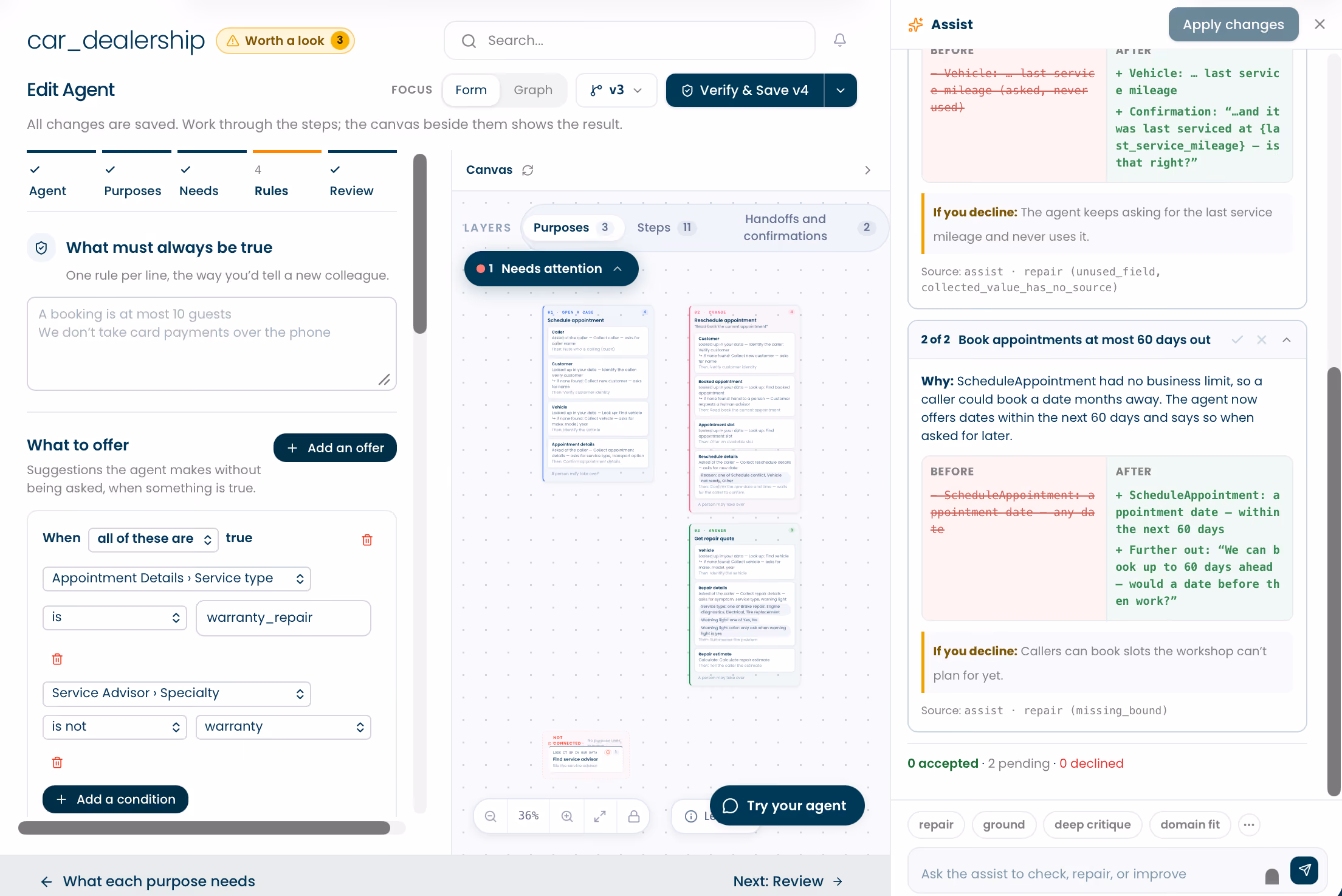The height and width of the screenshot is (896, 1342).
Task: Click the horizontal scrollbar under the form
Action: pos(204,828)
